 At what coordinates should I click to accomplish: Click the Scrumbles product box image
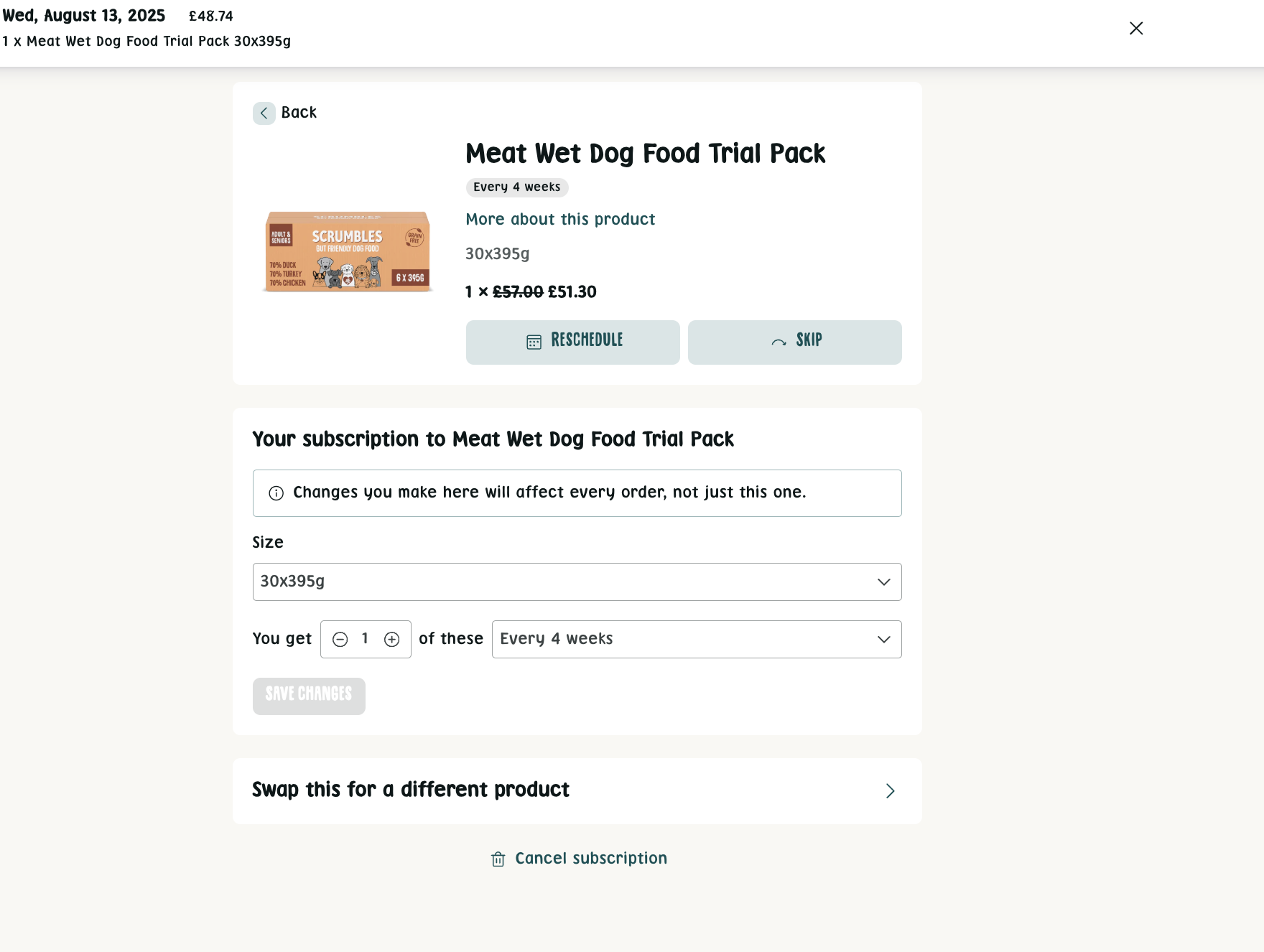(348, 251)
